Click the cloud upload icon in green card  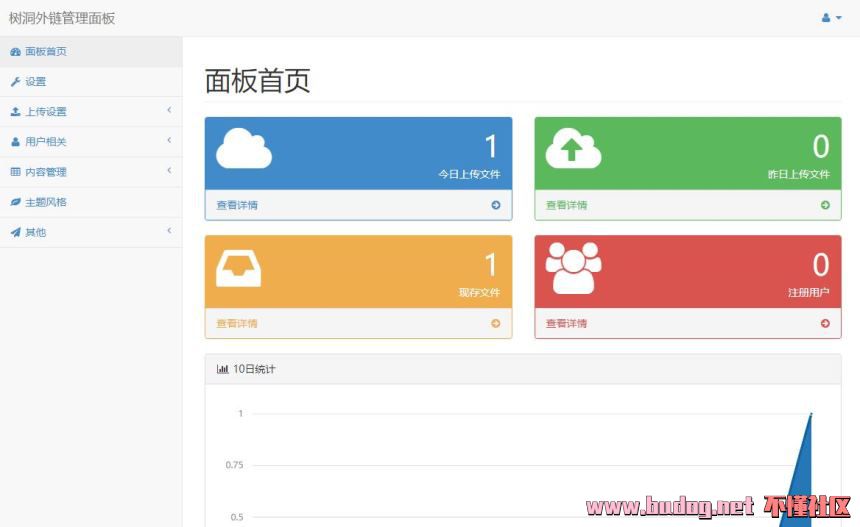[x=573, y=148]
